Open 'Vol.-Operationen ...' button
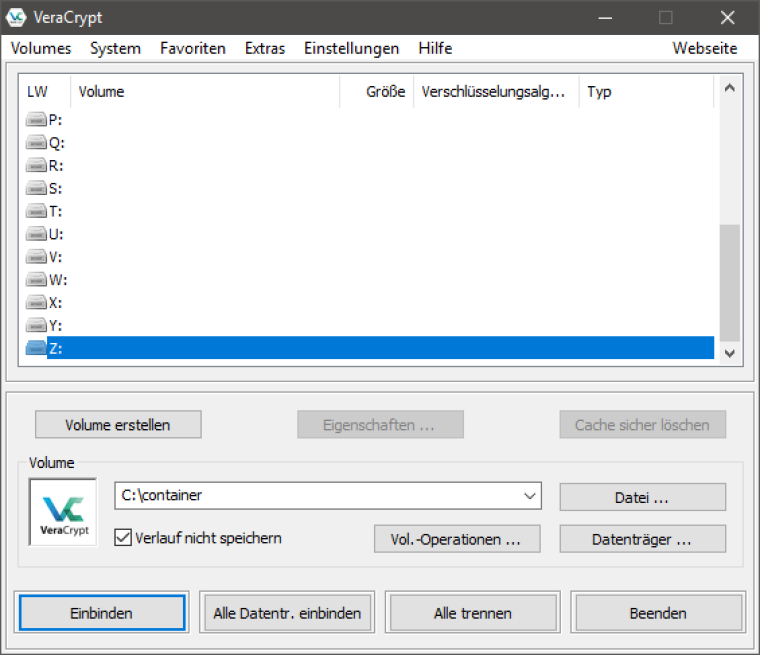 (457, 539)
